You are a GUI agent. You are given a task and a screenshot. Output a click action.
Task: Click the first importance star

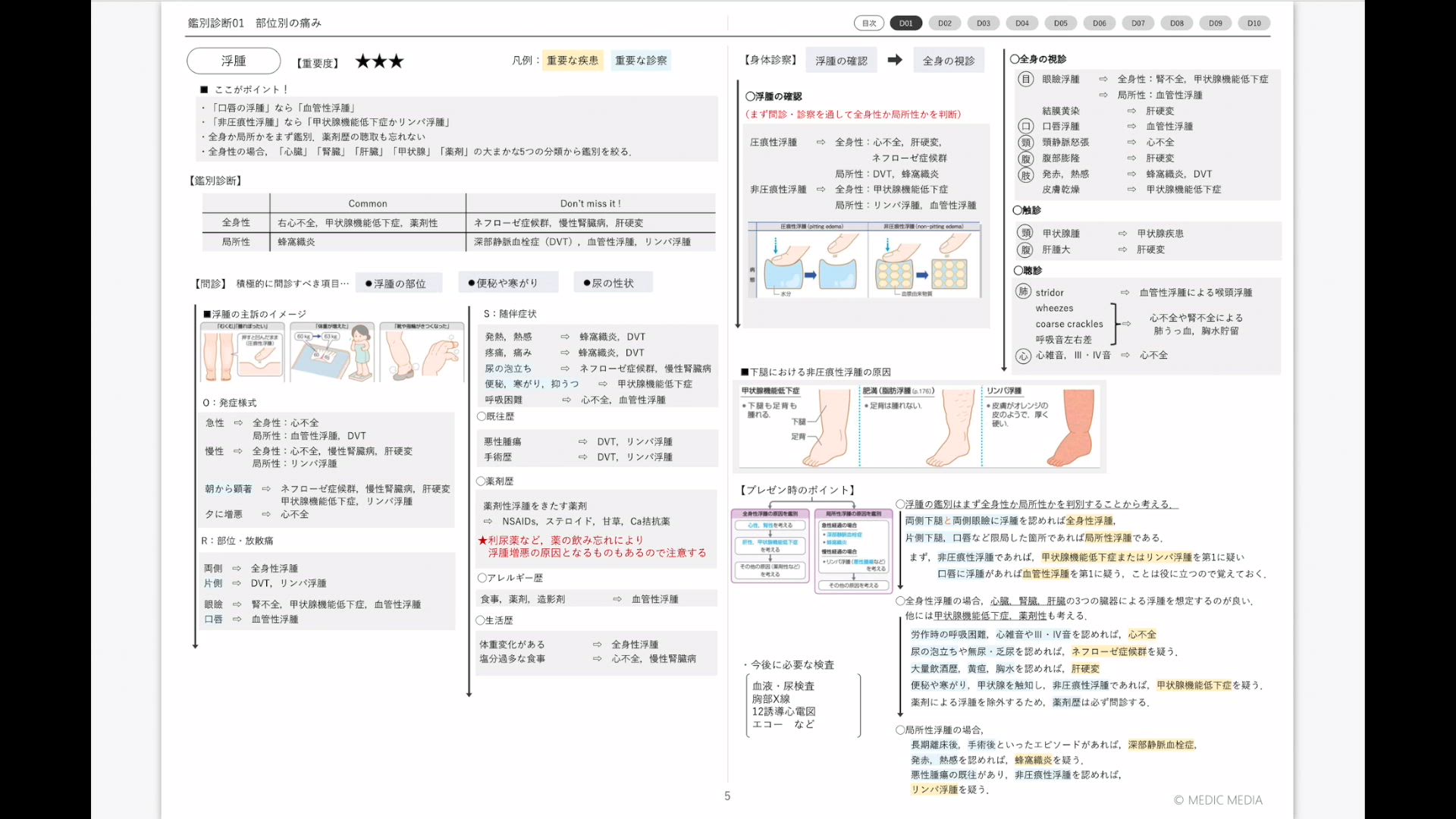[363, 61]
